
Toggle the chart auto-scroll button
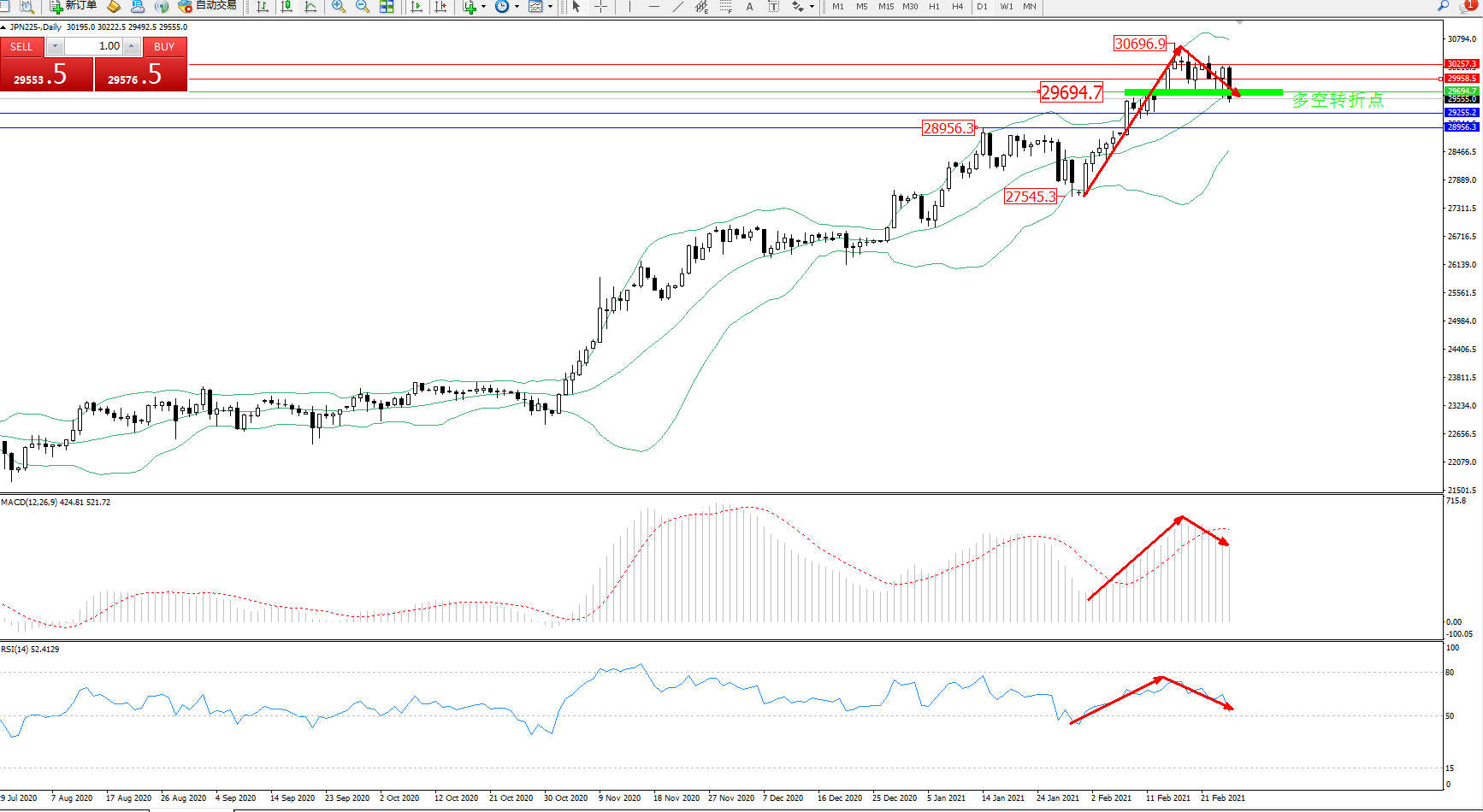point(417,7)
